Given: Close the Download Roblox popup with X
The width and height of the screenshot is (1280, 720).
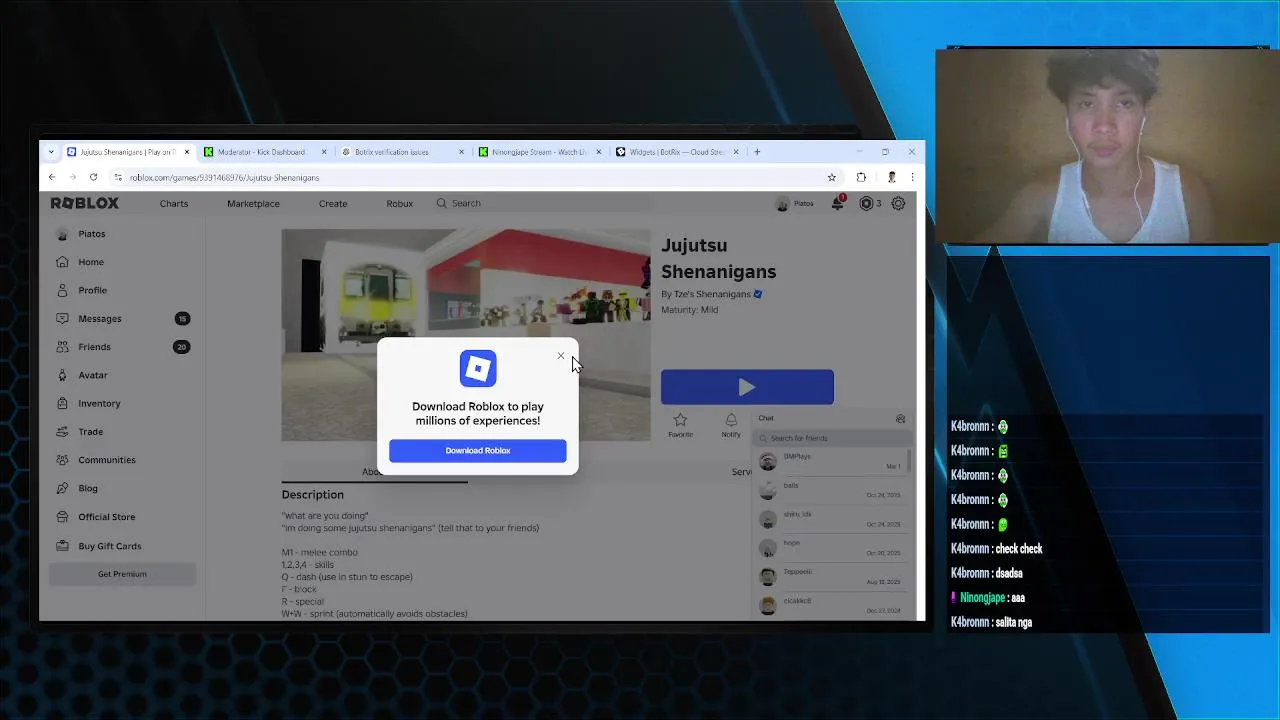Looking at the screenshot, I should point(560,356).
